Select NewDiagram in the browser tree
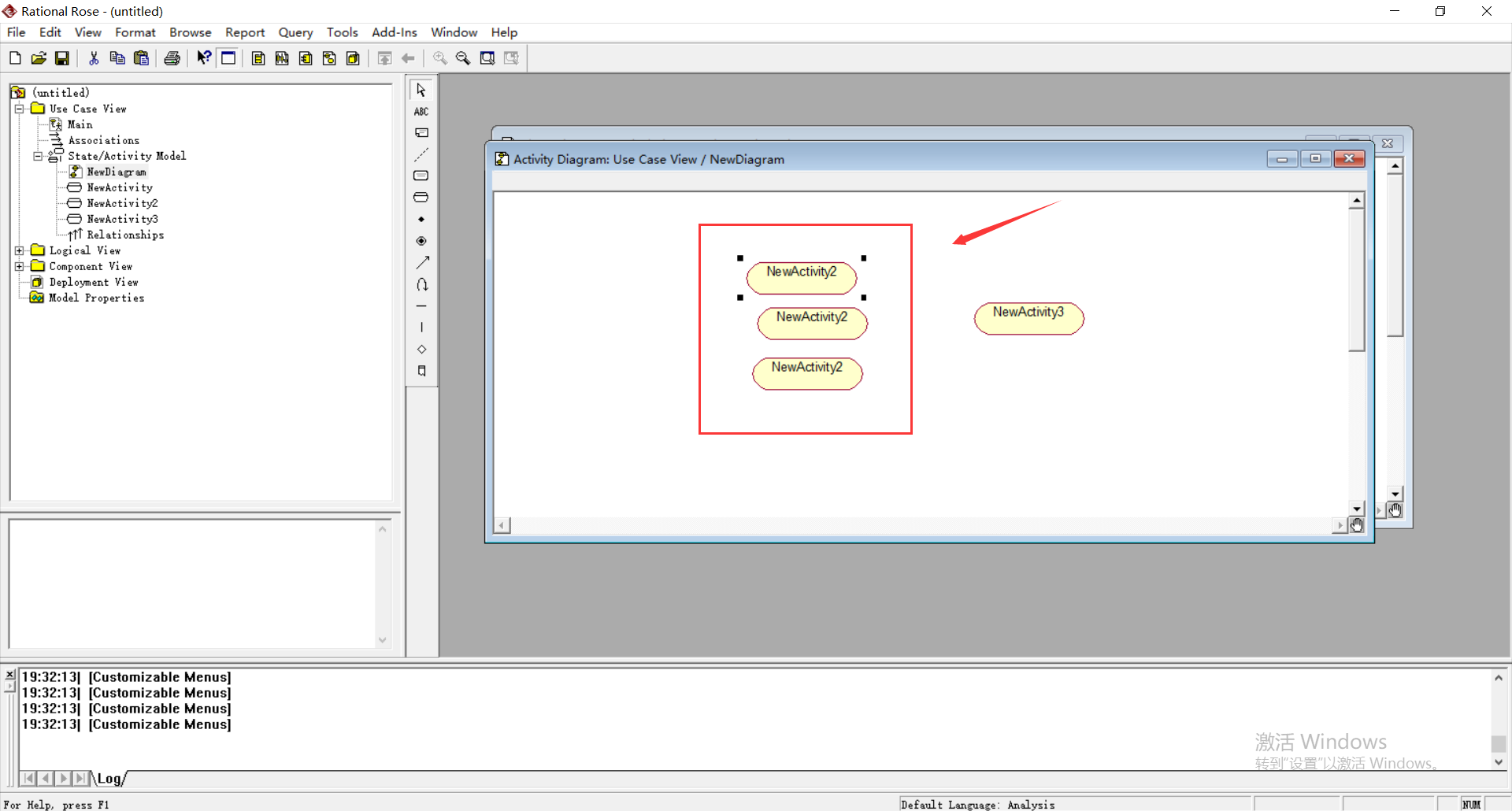Screen dimensions: 1512x811 [117, 172]
